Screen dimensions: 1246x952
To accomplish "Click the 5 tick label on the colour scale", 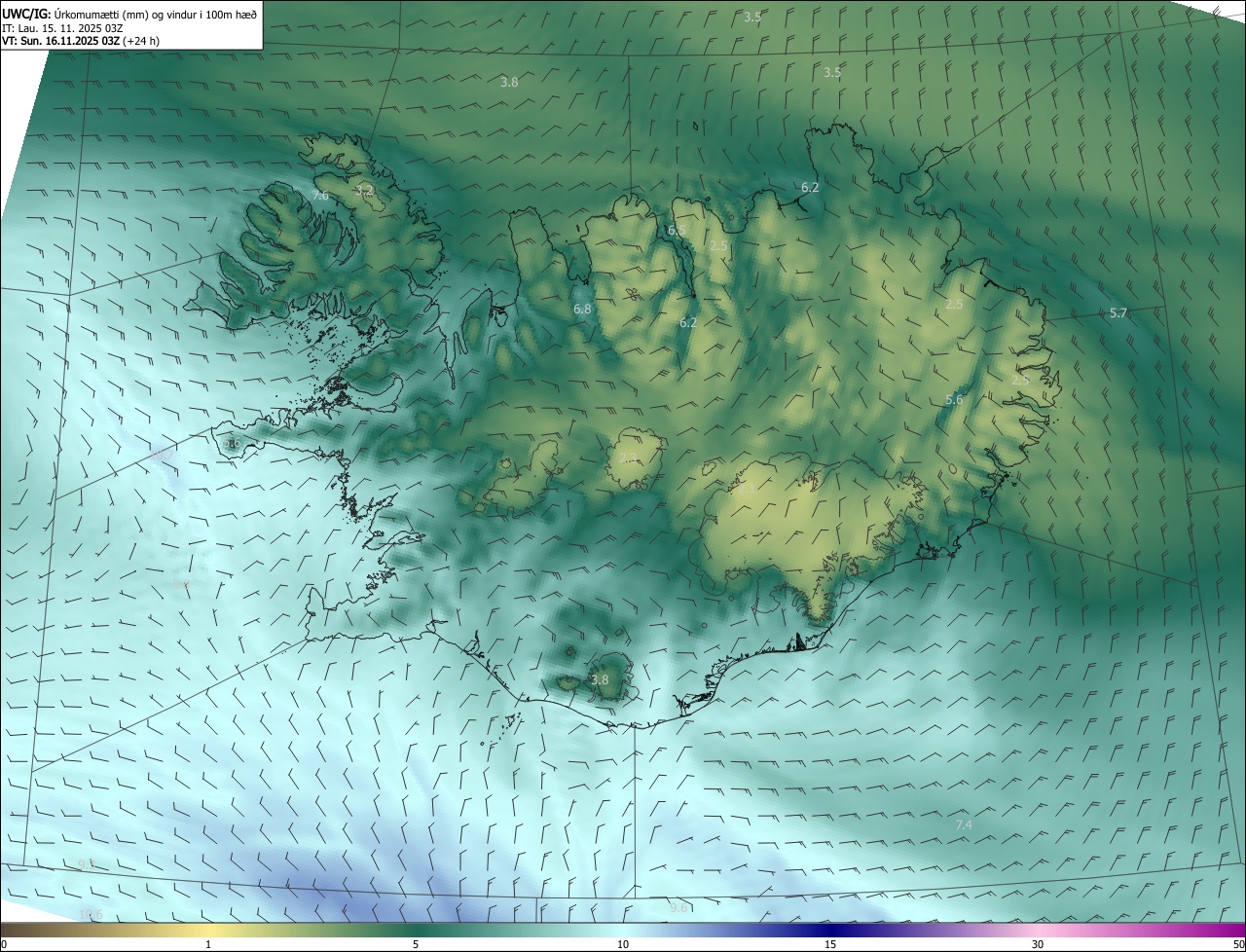I will [x=416, y=944].
